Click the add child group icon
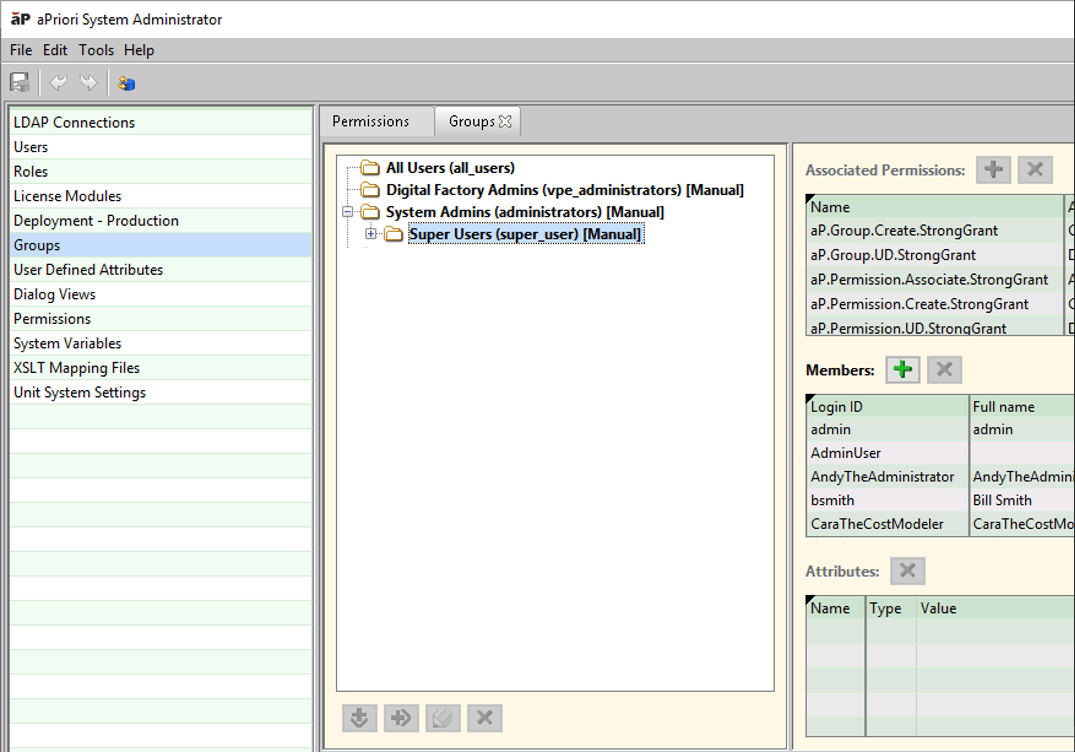 pyautogui.click(x=401, y=718)
